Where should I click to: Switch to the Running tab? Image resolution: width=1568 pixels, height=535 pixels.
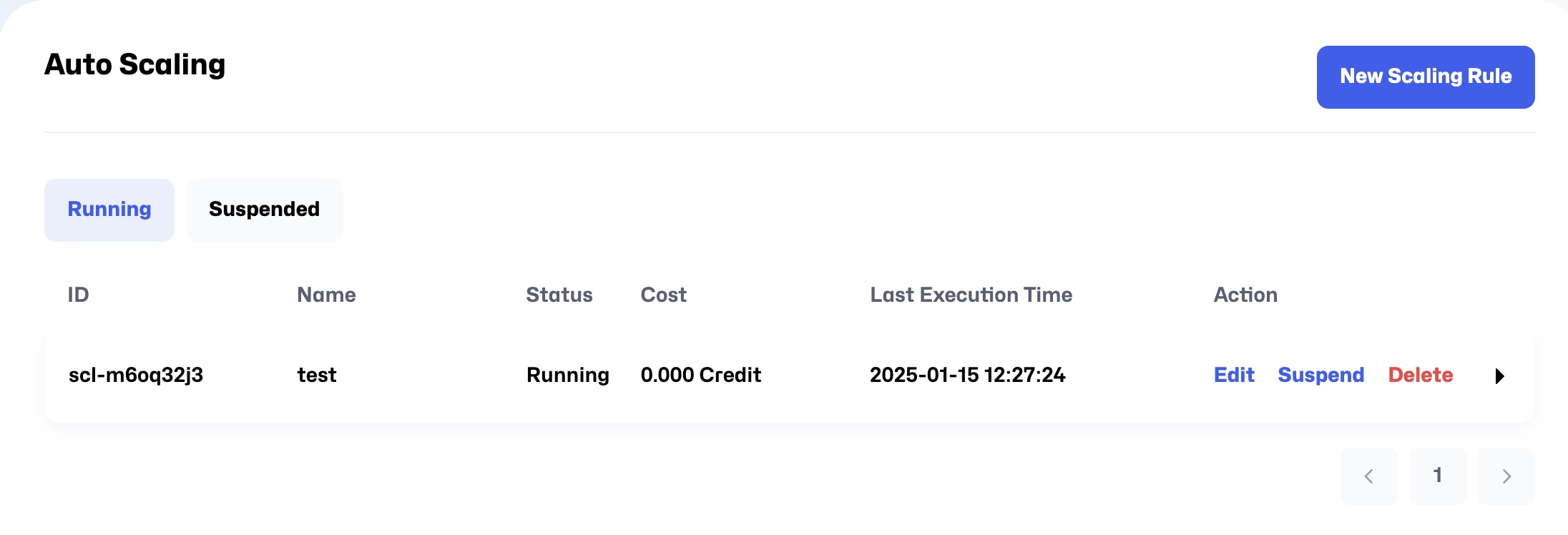pyautogui.click(x=109, y=210)
